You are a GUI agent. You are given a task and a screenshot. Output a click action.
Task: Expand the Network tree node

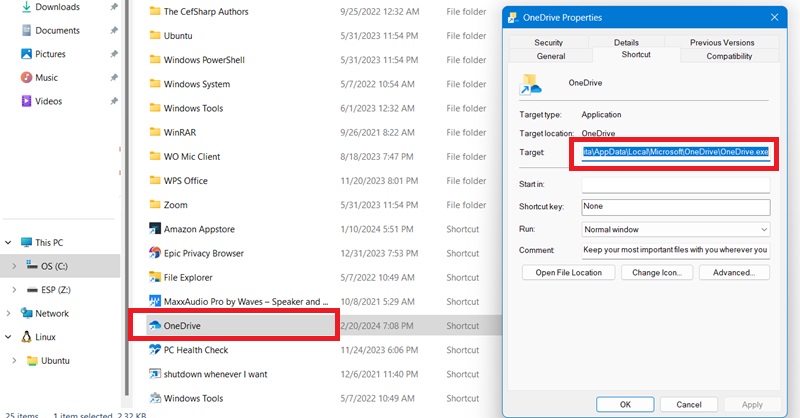point(8,313)
